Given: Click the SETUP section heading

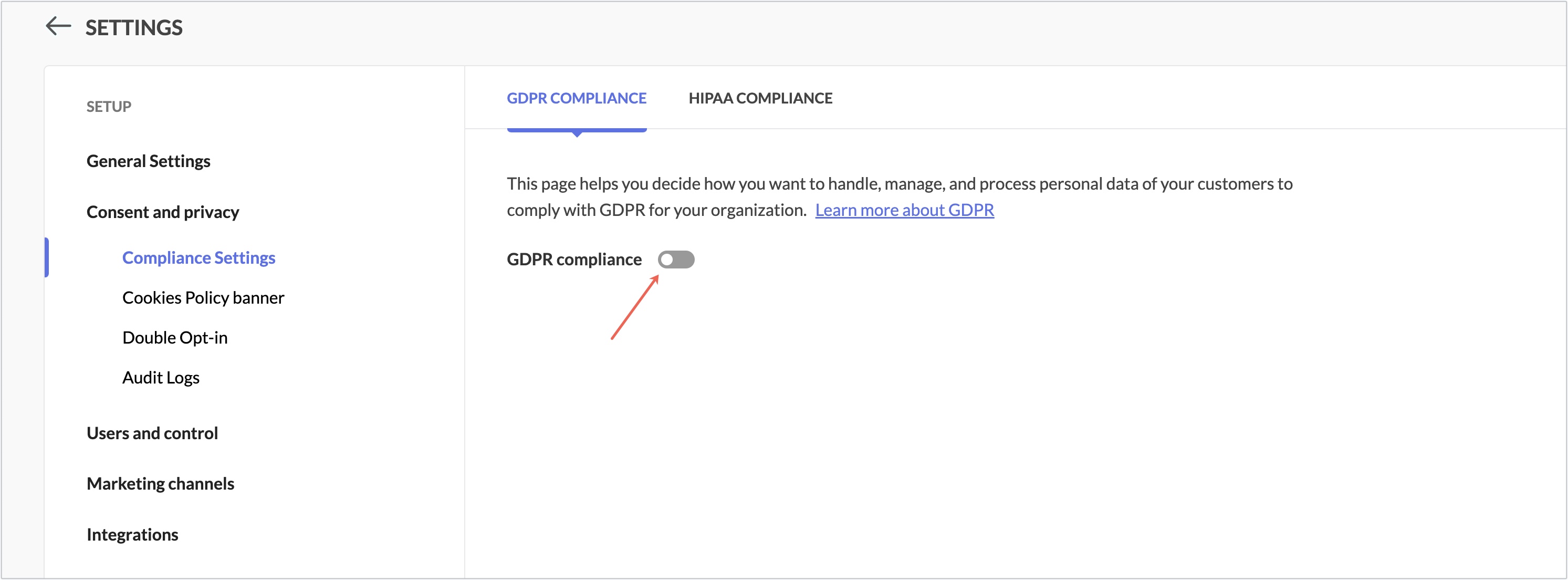Looking at the screenshot, I should coord(109,106).
